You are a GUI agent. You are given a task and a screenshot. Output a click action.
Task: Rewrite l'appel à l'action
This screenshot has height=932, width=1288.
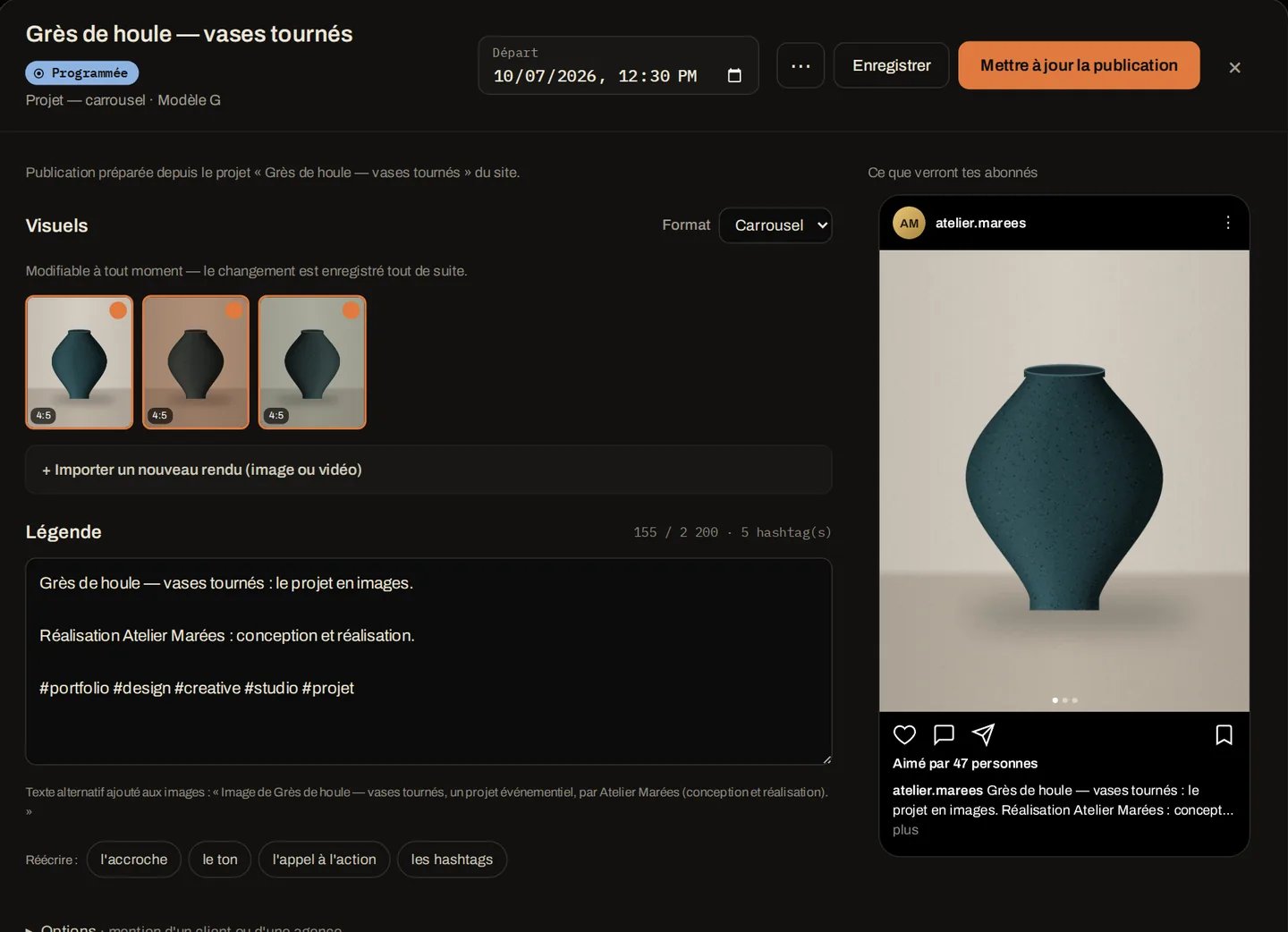coord(324,860)
